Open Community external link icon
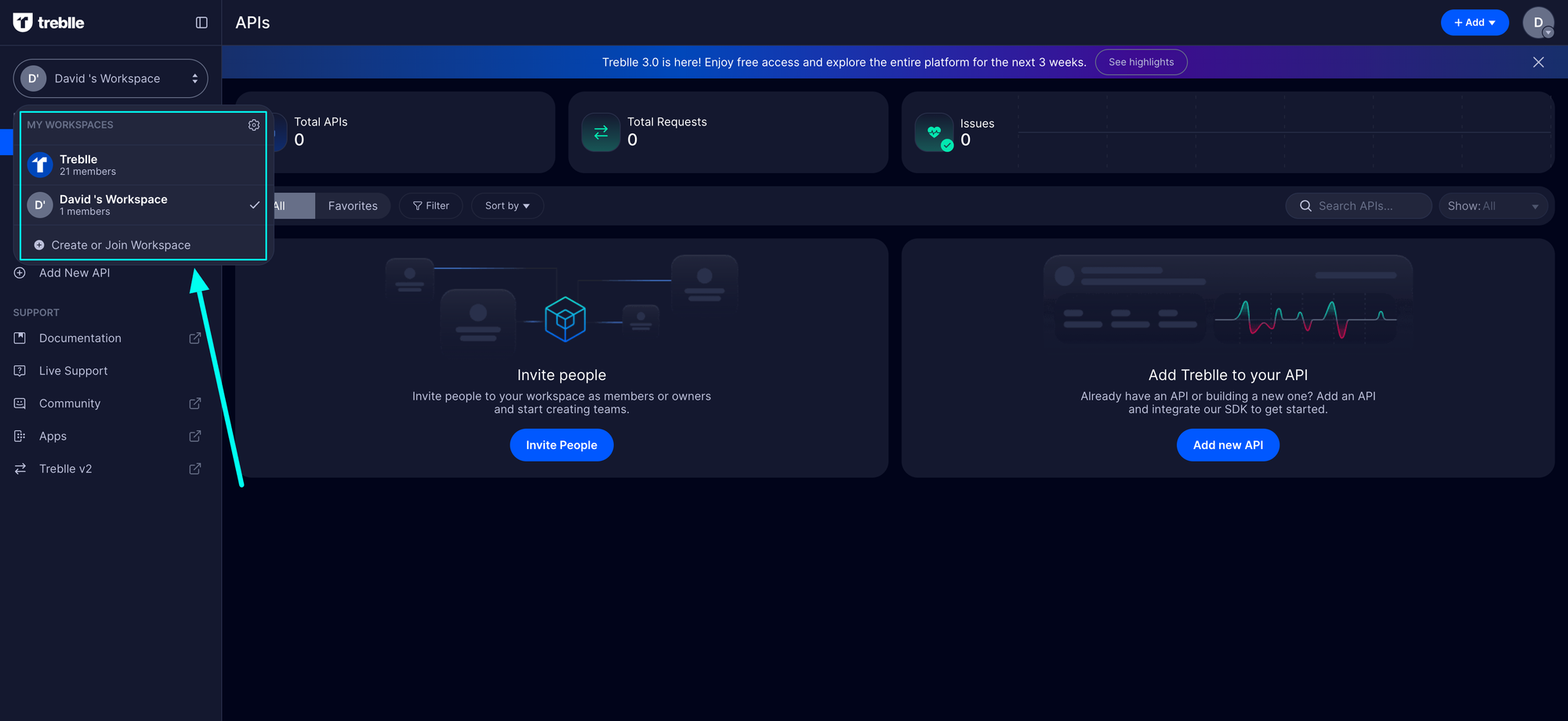 [x=195, y=404]
